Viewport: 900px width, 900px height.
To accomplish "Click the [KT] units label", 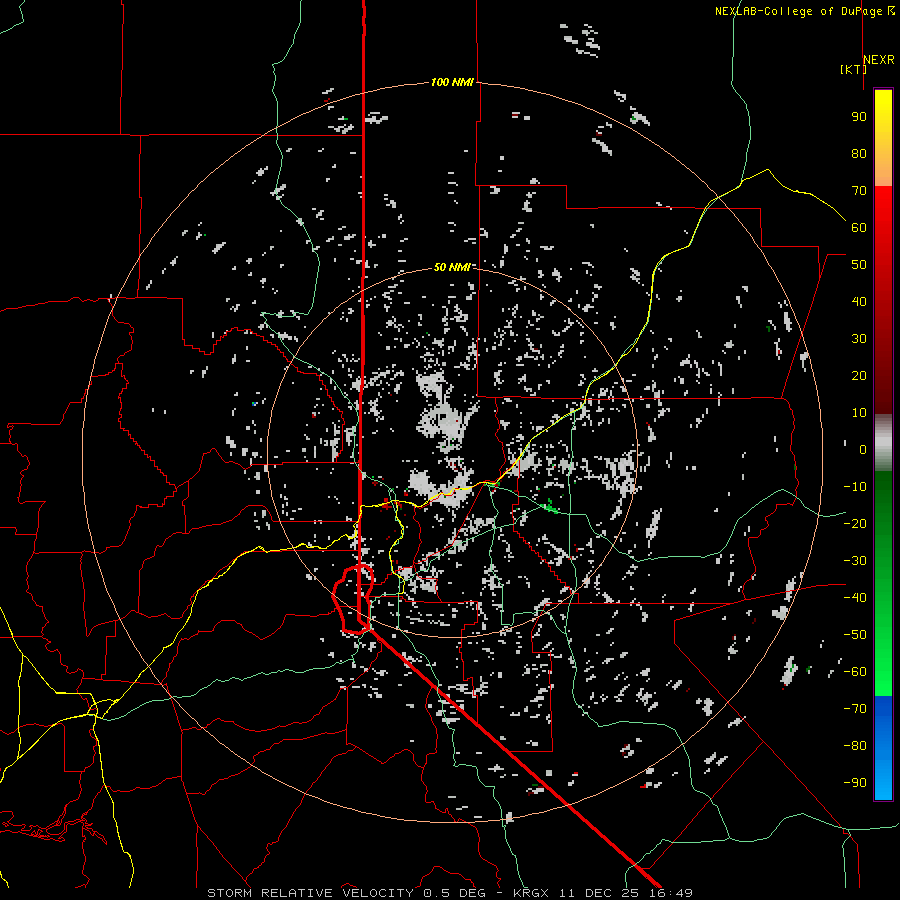I will tap(853, 69).
